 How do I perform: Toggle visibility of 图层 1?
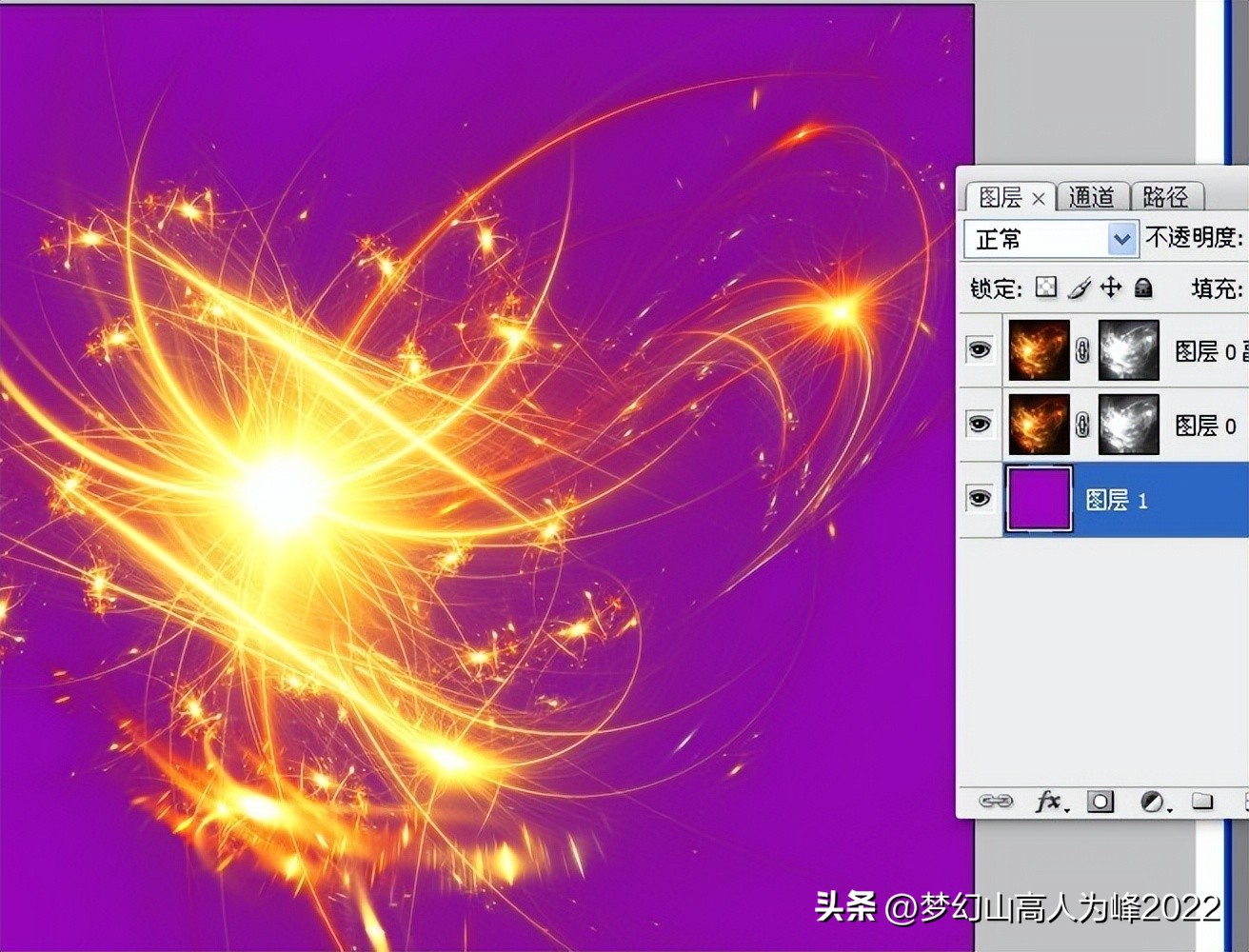980,497
